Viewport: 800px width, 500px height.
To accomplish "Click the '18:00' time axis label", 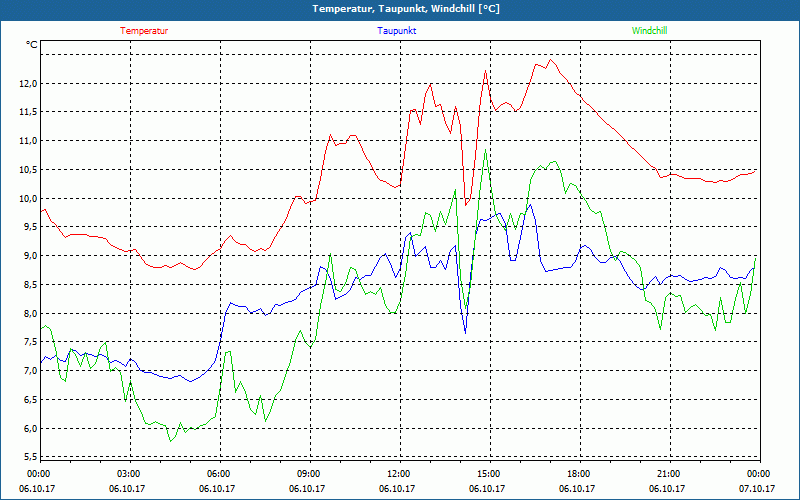I will point(578,474).
